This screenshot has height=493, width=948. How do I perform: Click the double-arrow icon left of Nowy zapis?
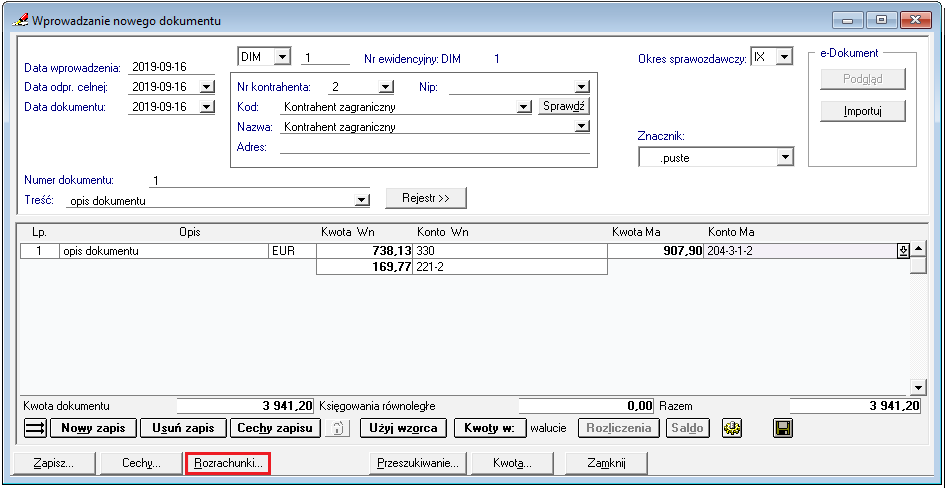(x=35, y=428)
